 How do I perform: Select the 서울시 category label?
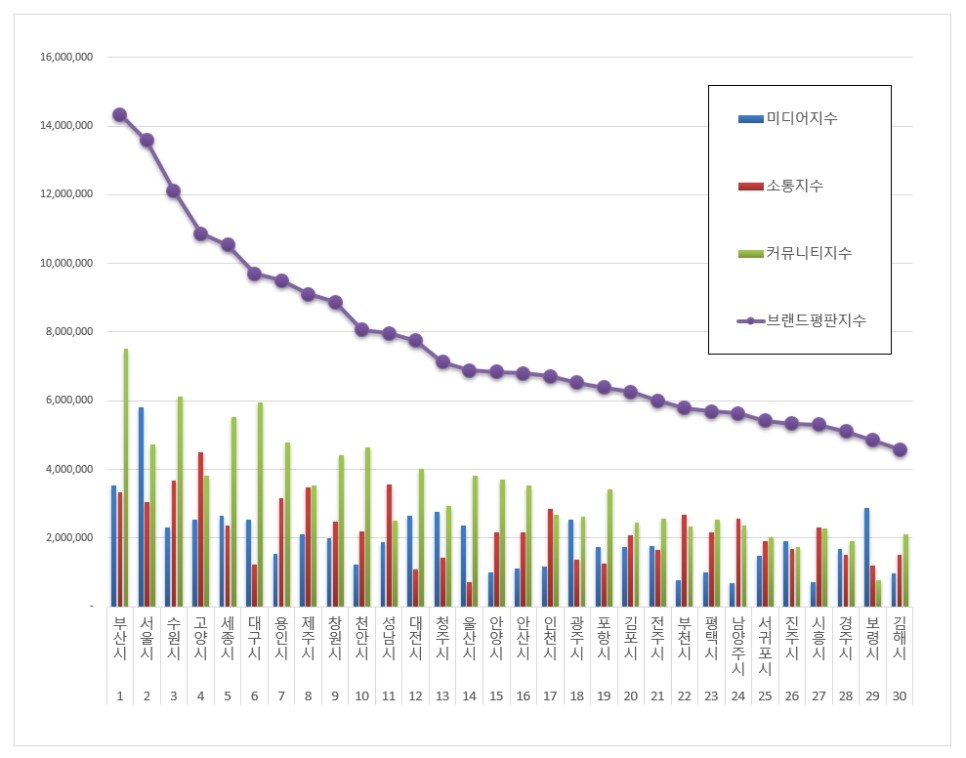point(147,637)
